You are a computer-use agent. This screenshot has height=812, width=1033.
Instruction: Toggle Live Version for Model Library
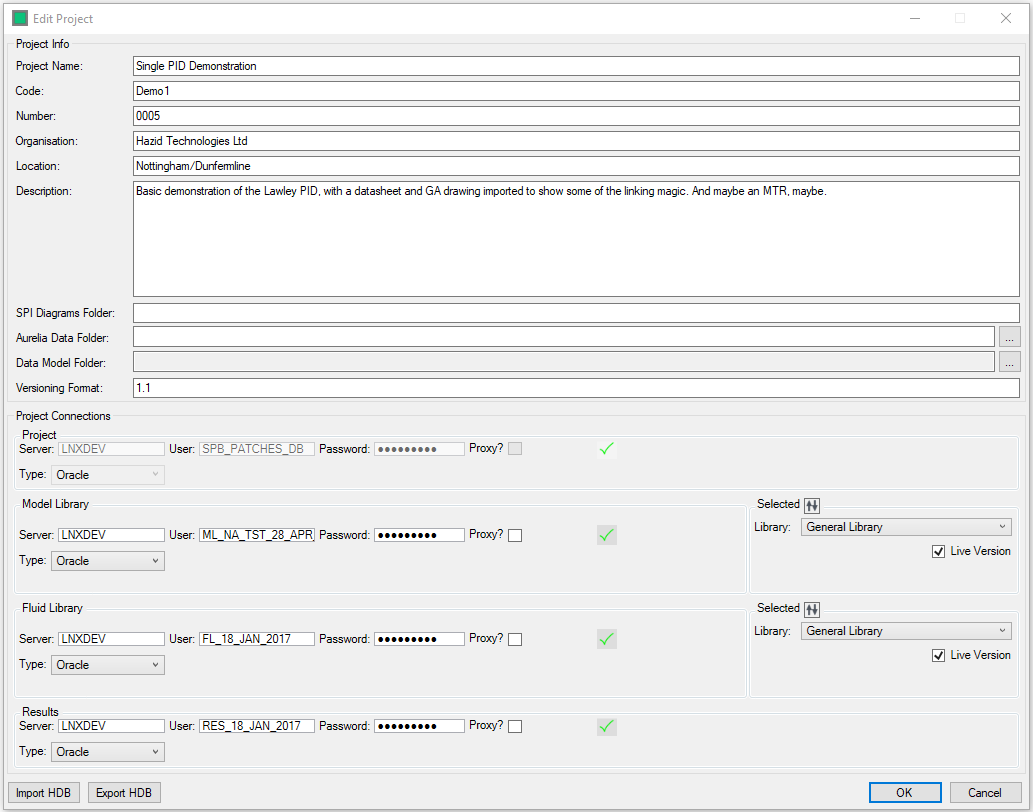pos(938,551)
